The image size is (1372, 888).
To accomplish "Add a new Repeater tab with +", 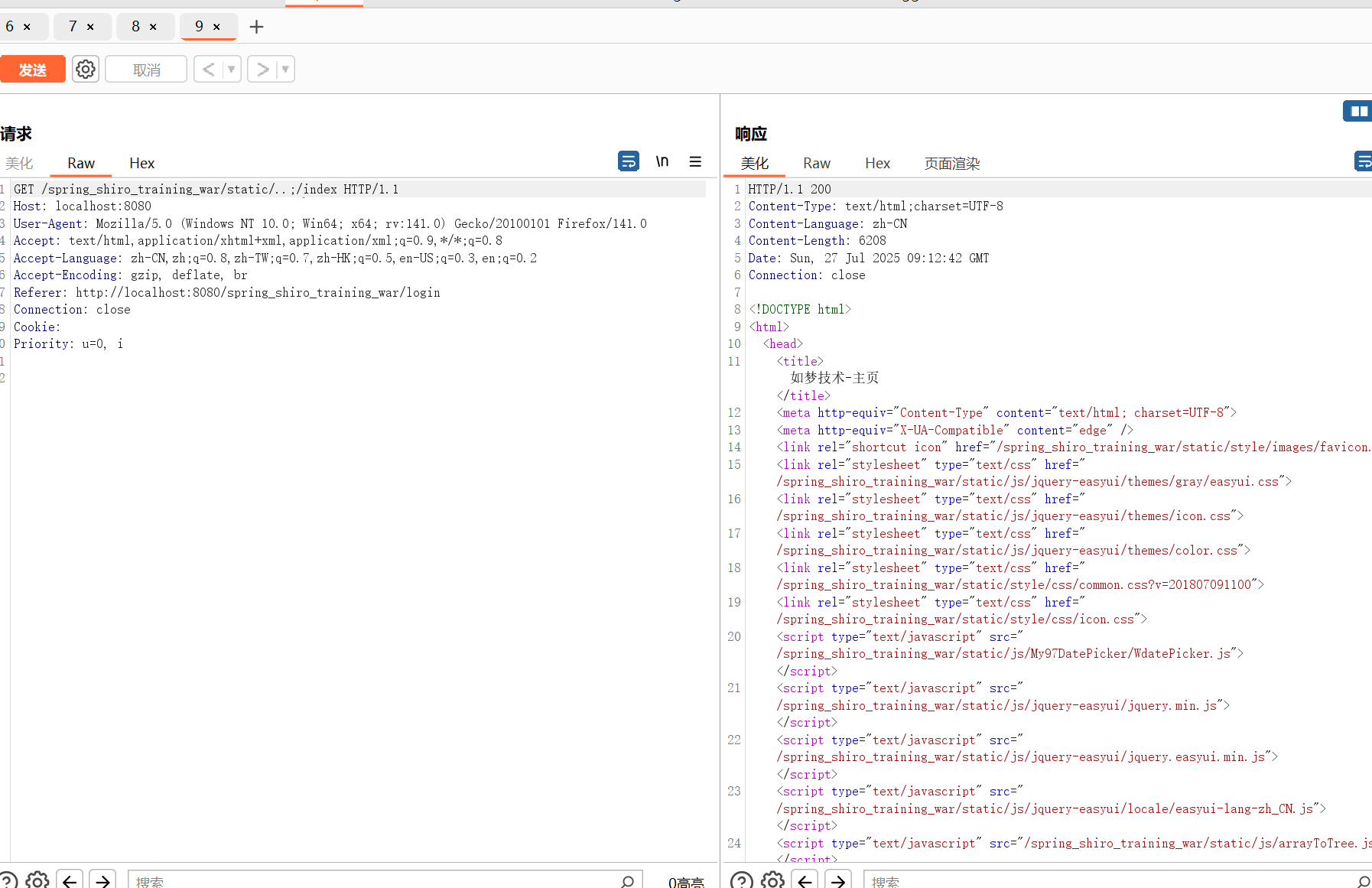I will [x=257, y=27].
